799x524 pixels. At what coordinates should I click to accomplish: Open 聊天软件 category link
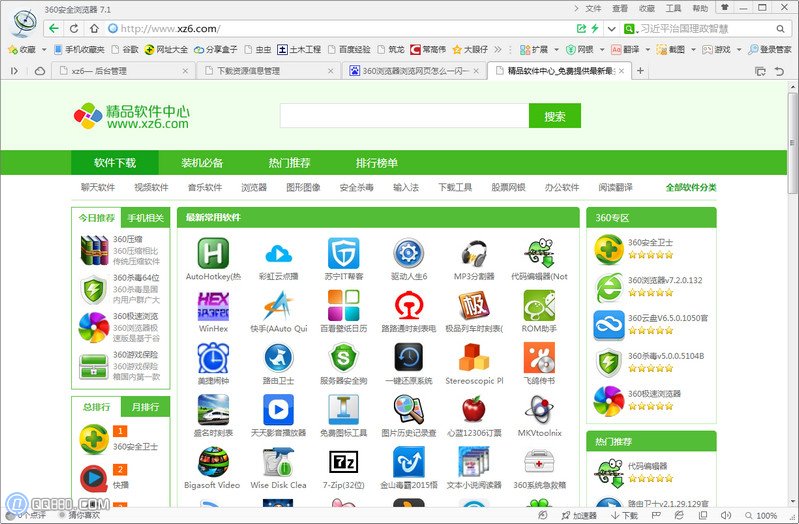(x=98, y=187)
